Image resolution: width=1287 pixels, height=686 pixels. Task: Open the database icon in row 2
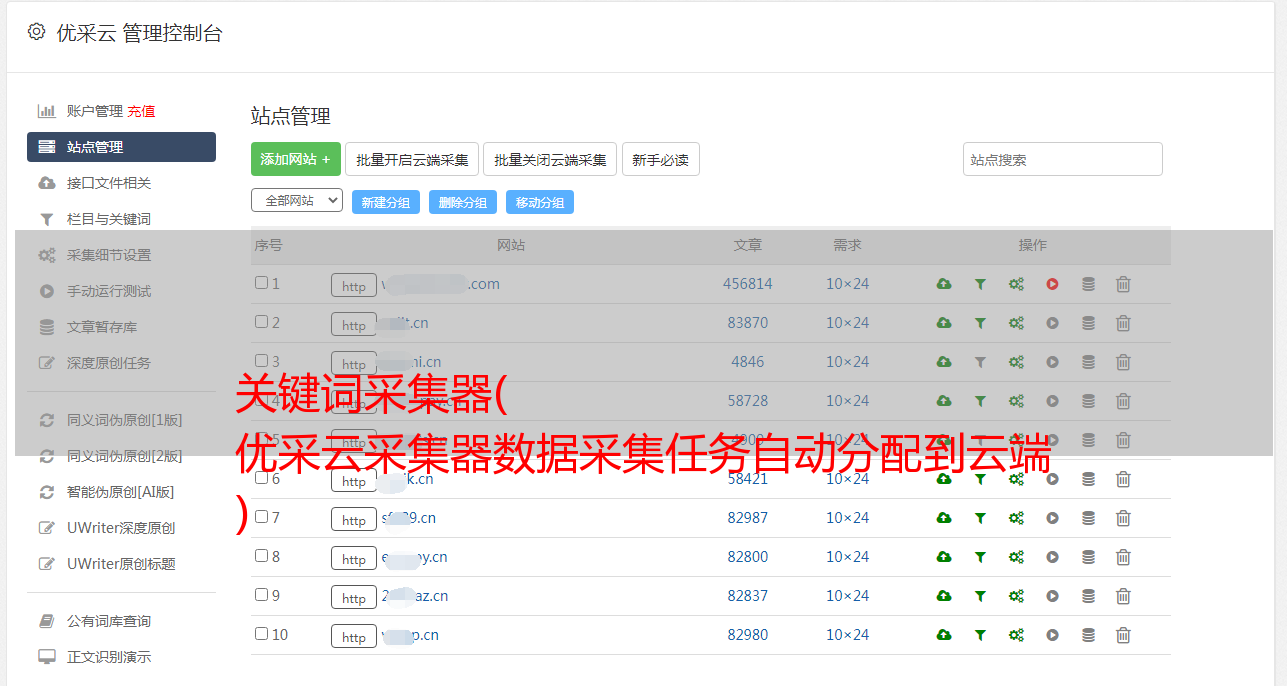[x=1088, y=323]
